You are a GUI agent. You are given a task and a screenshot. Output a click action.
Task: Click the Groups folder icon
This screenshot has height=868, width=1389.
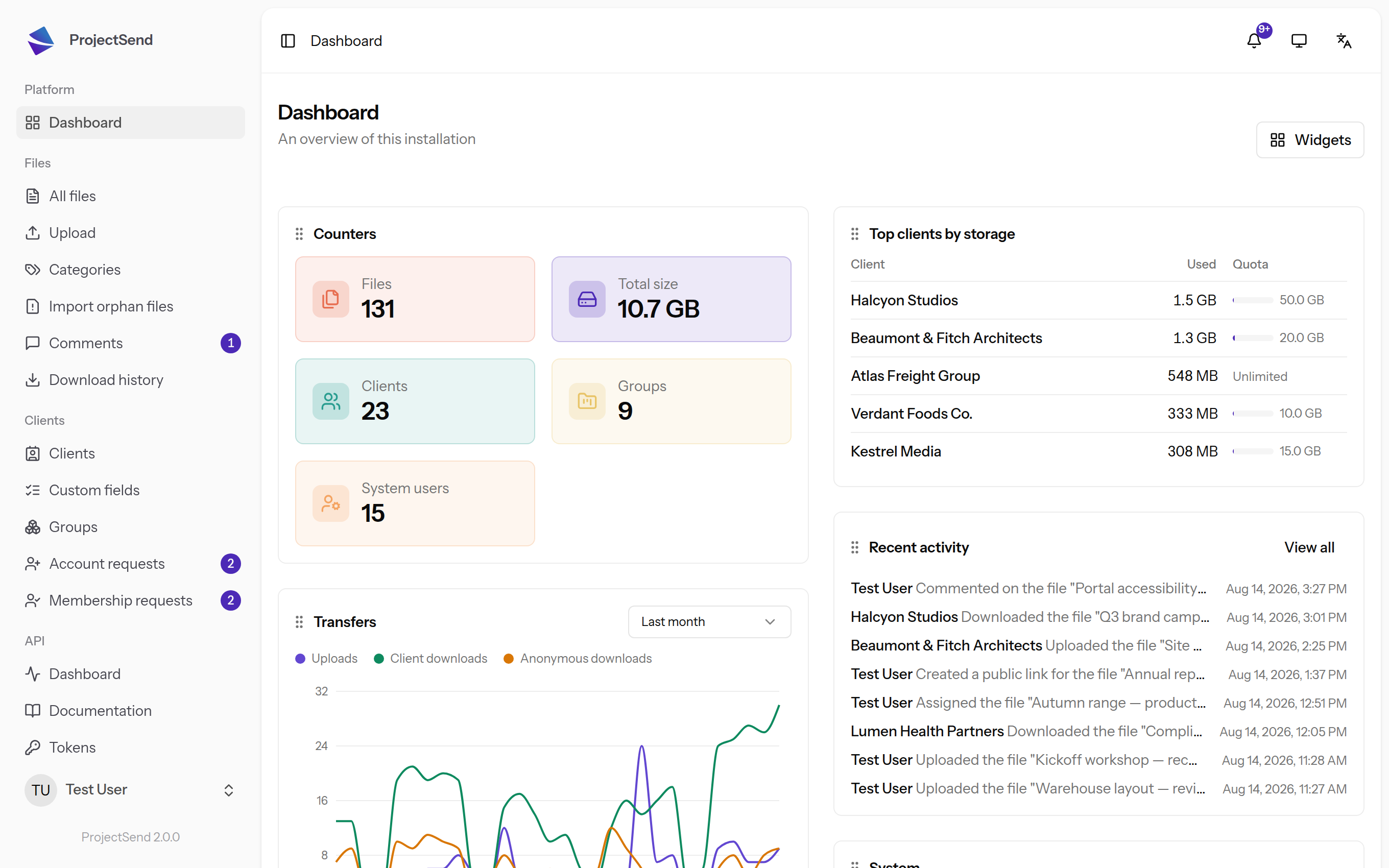(587, 401)
